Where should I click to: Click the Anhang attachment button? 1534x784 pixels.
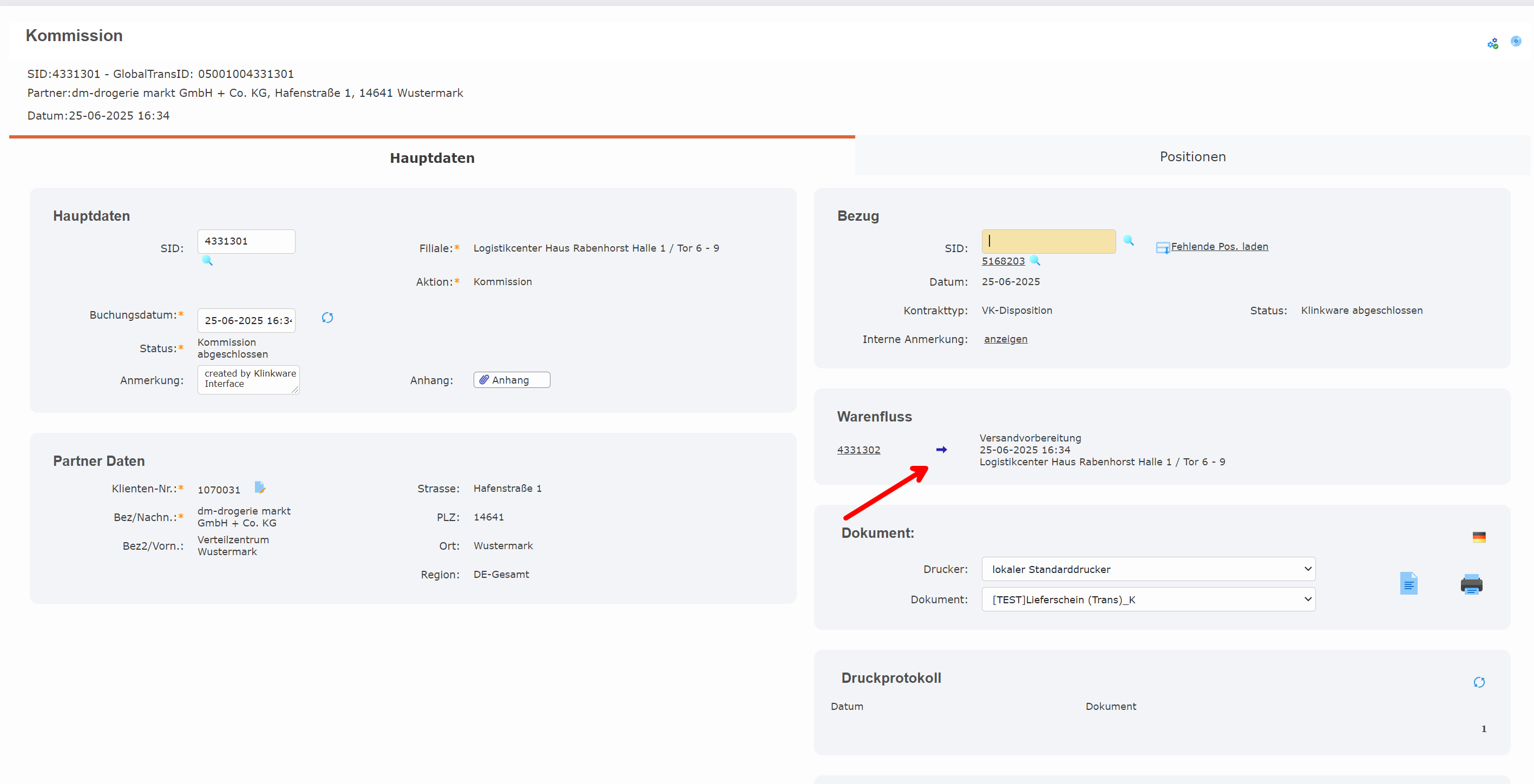click(x=511, y=380)
